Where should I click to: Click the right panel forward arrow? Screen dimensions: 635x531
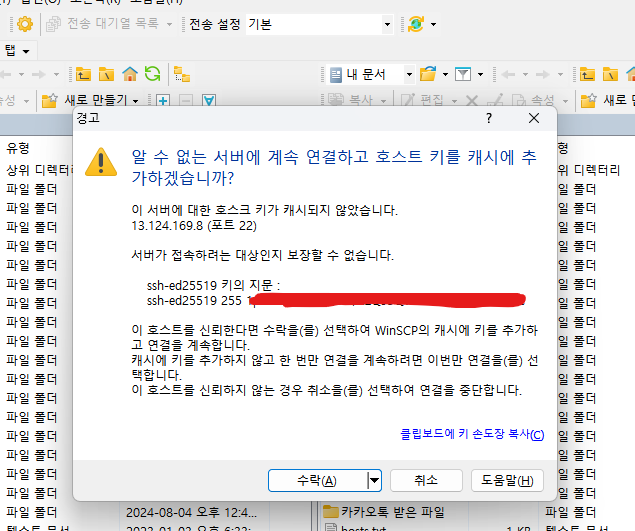coord(543,75)
